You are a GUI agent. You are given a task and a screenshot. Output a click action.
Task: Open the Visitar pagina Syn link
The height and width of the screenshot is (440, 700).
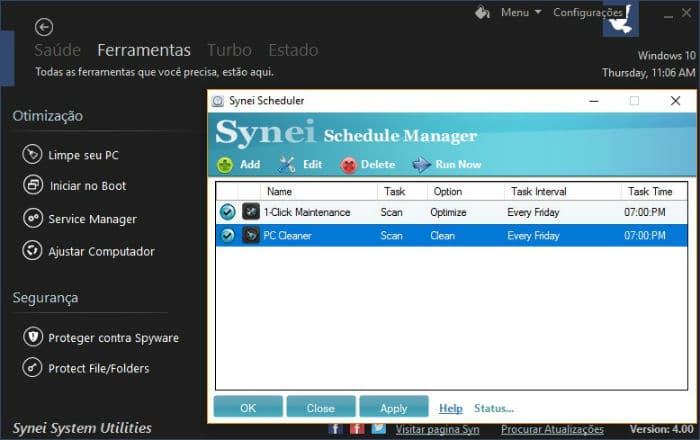tap(437, 429)
